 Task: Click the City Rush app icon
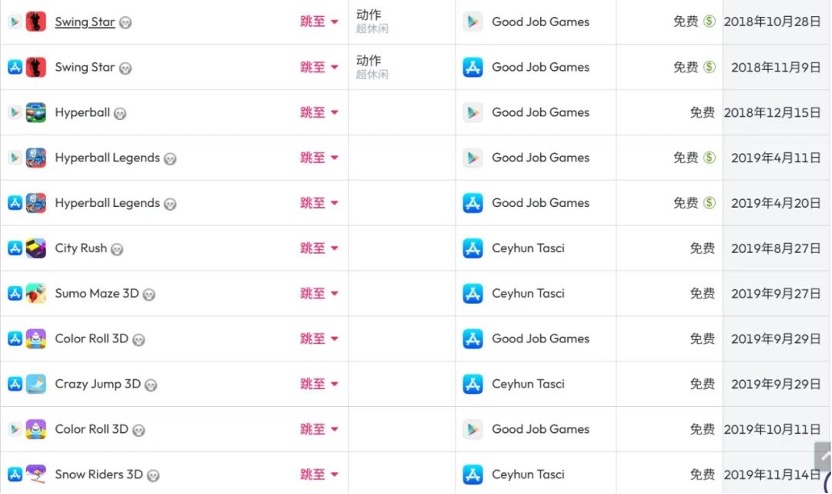coord(36,248)
